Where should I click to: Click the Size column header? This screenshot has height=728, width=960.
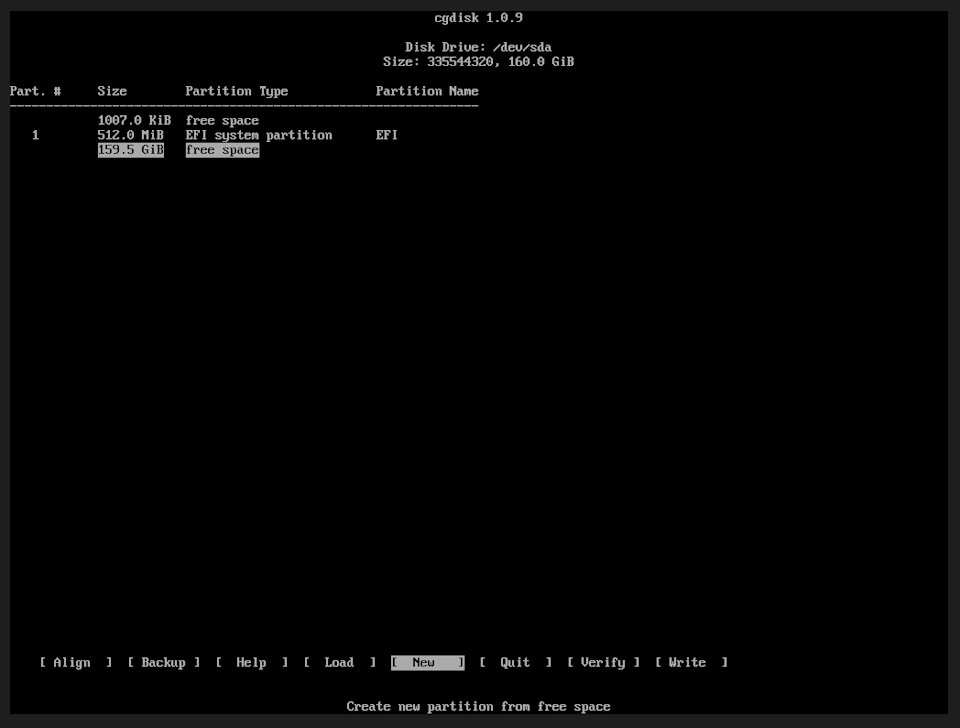(x=111, y=91)
